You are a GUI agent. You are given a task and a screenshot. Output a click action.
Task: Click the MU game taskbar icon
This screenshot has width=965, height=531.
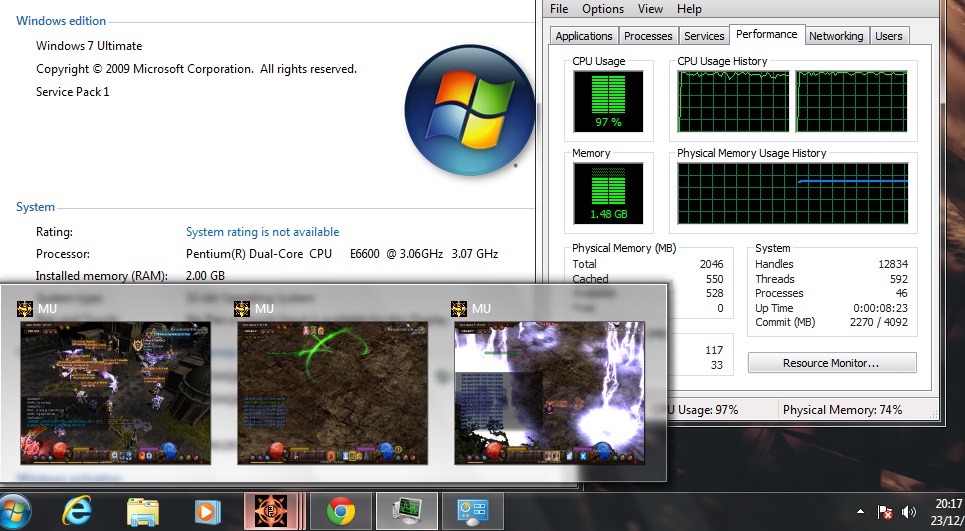[271, 511]
